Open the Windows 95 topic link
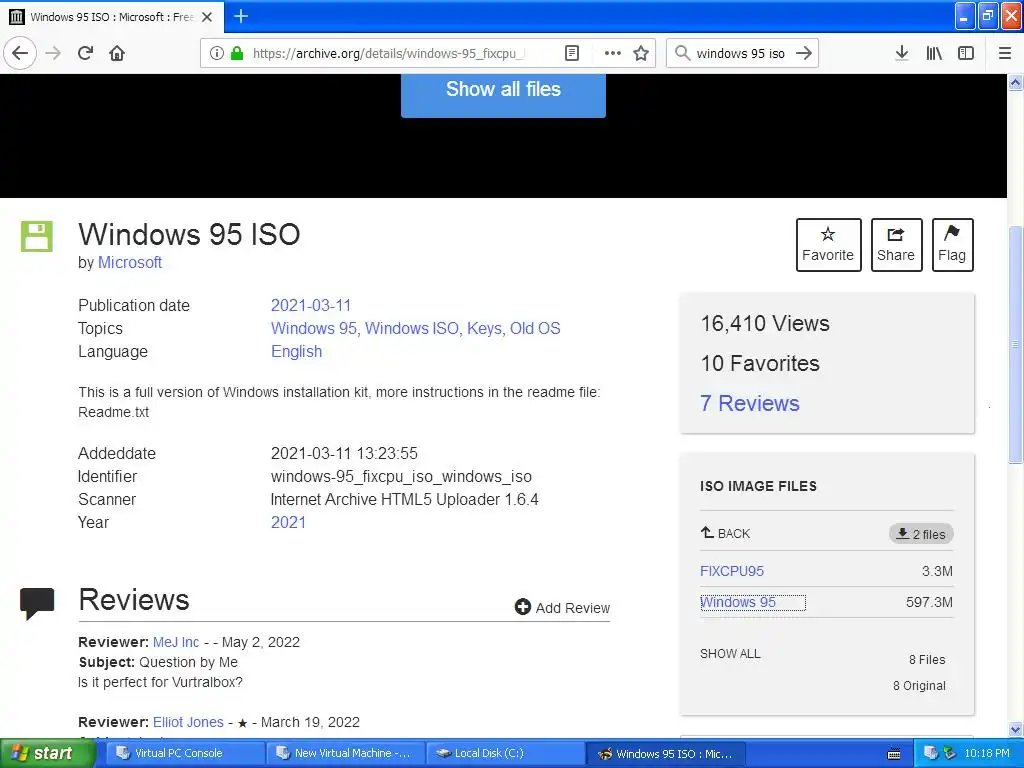The image size is (1024, 768). (313, 328)
